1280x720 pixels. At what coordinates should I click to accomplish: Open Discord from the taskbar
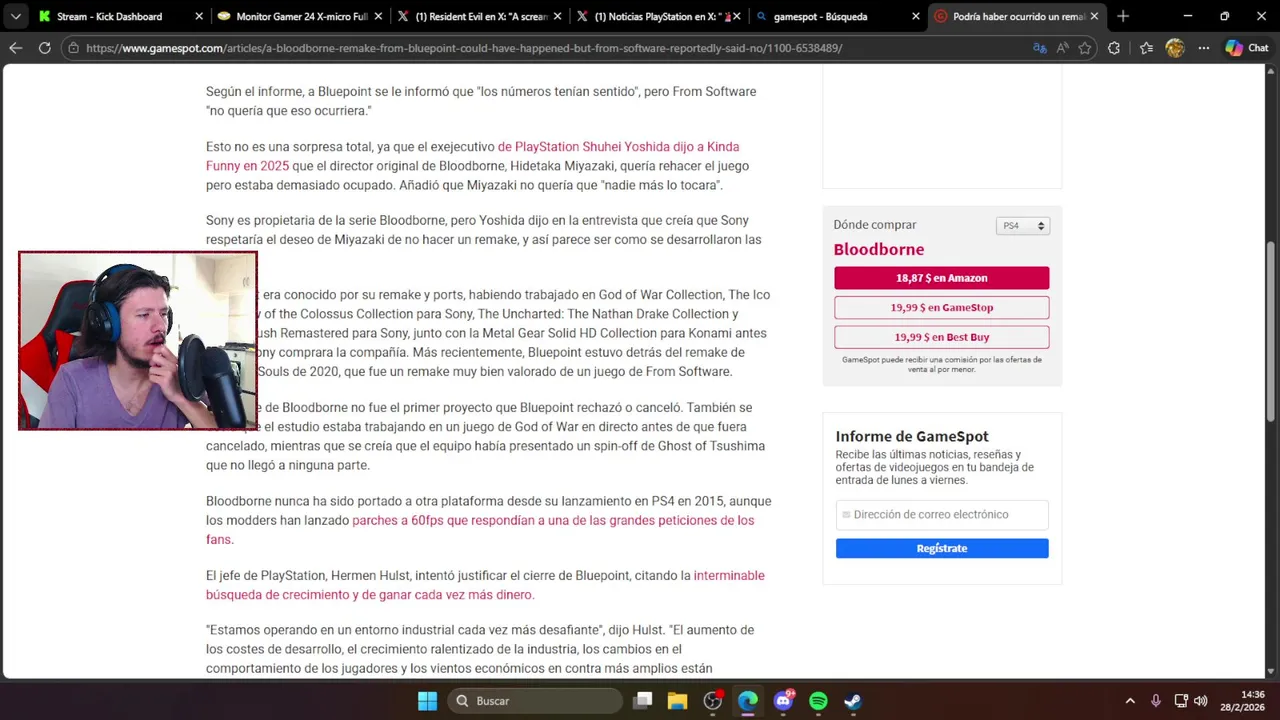click(x=783, y=701)
